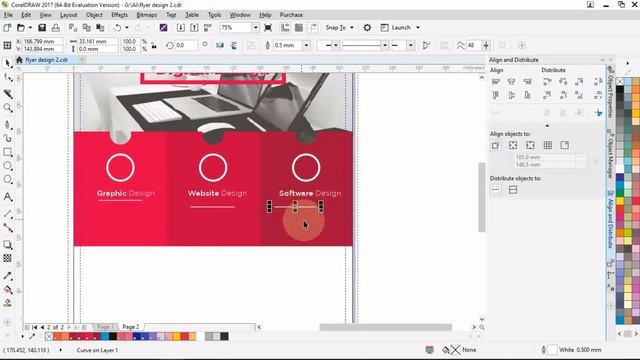Click Align center horizontally icon
The width and height of the screenshot is (640, 360).
(x=511, y=82)
